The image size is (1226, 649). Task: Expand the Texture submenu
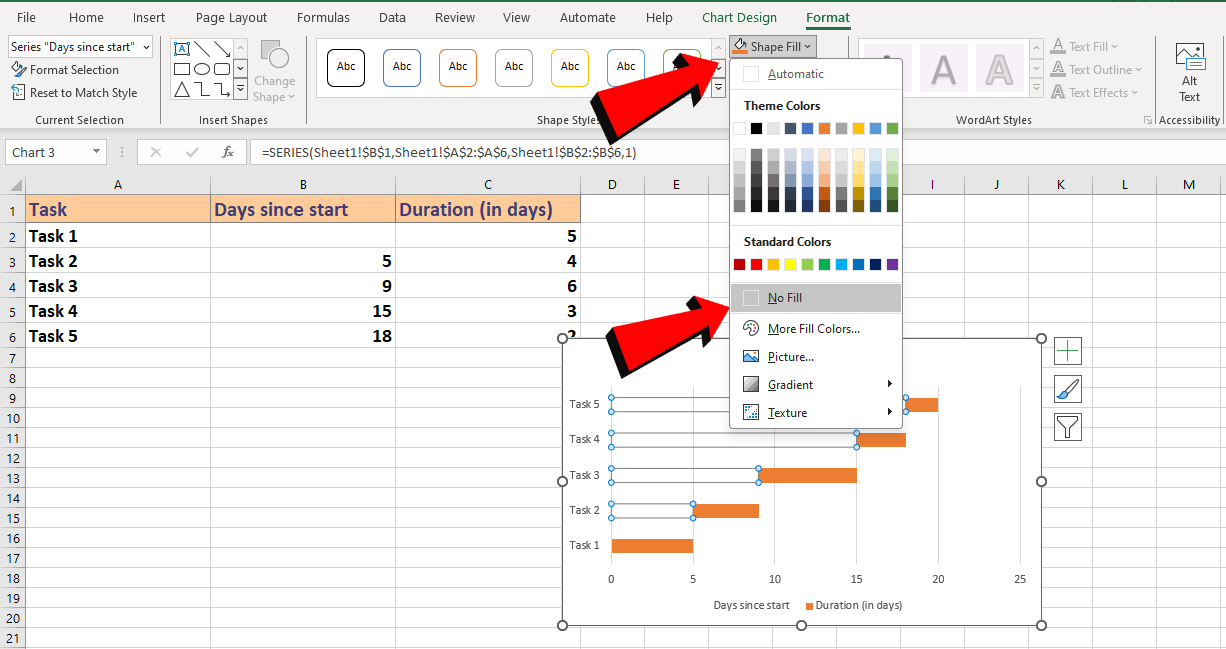[788, 412]
